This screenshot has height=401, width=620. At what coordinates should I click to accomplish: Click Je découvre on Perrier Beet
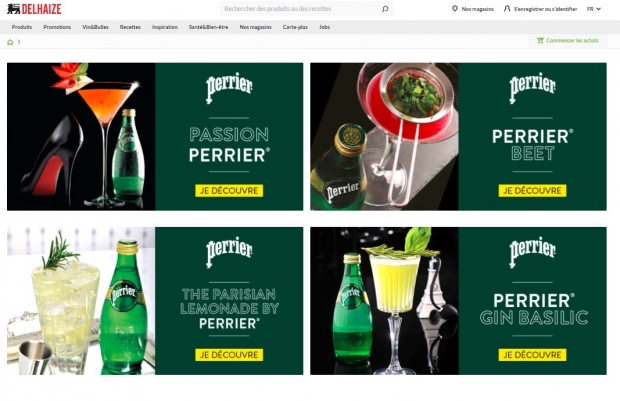[532, 191]
